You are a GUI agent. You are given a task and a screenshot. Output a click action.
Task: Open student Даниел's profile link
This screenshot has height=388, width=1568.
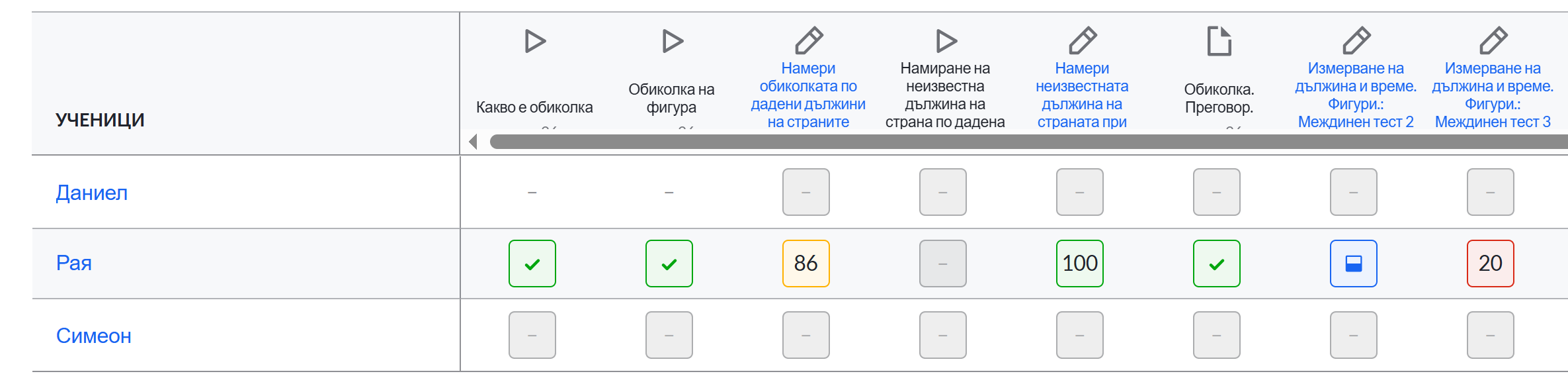92,193
